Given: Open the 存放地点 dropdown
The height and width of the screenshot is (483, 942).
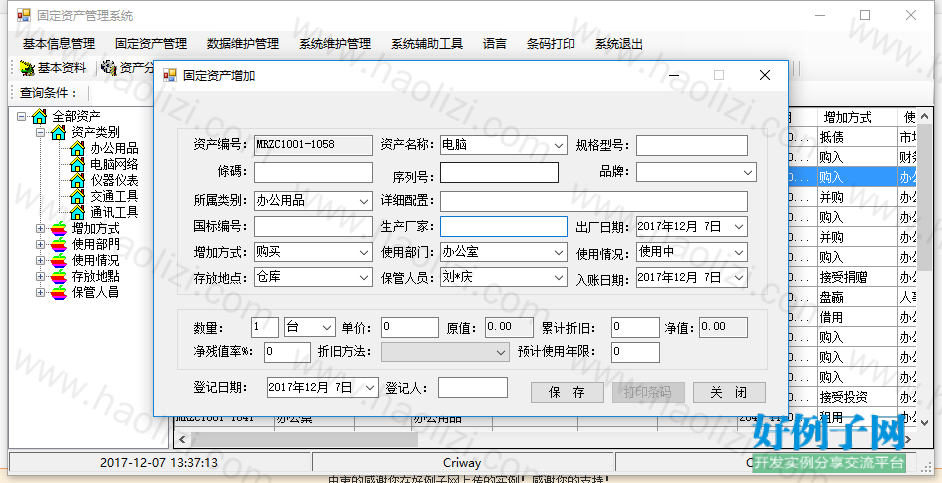Looking at the screenshot, I should [x=364, y=278].
